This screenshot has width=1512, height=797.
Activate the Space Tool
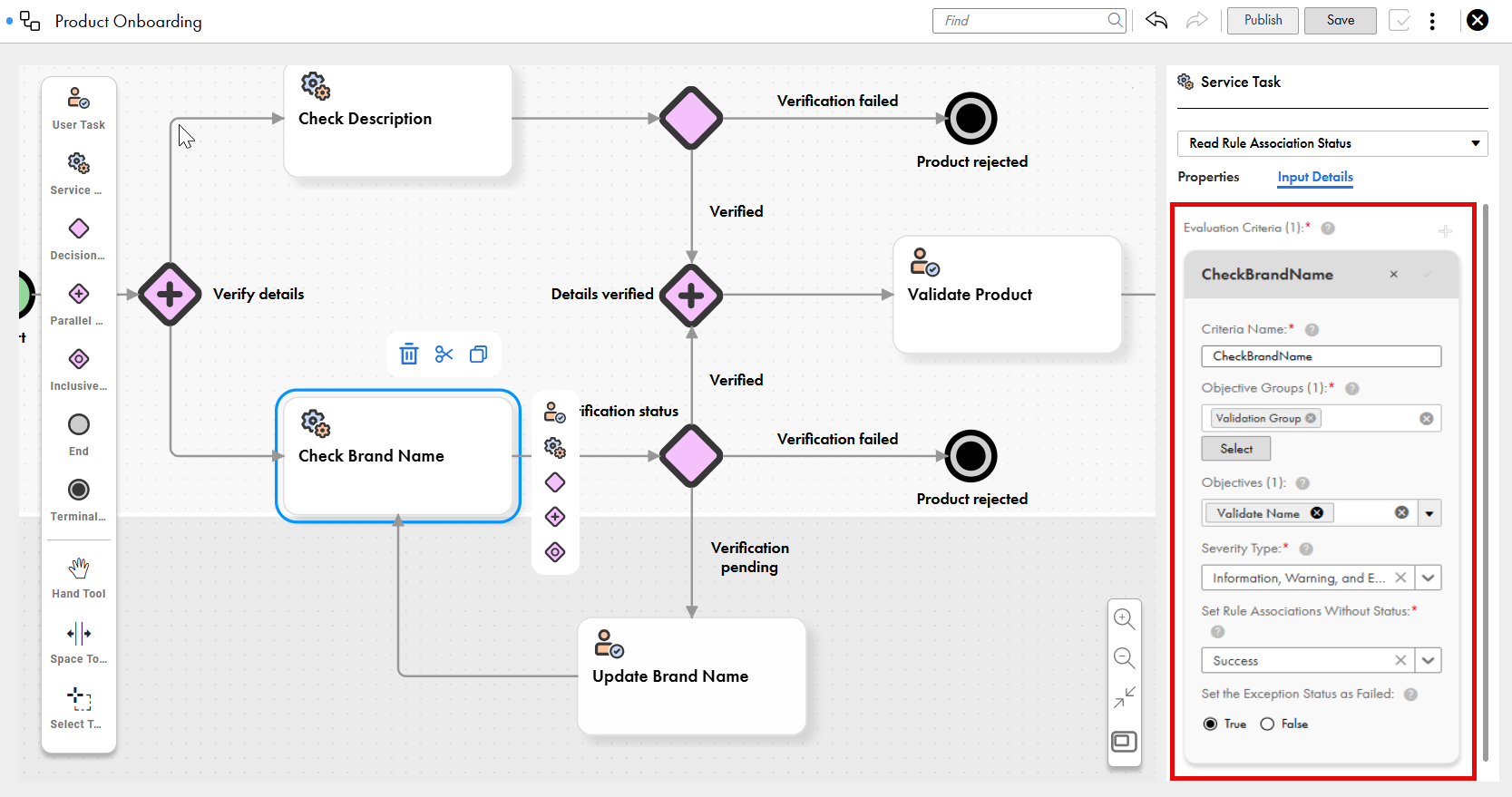click(x=79, y=643)
